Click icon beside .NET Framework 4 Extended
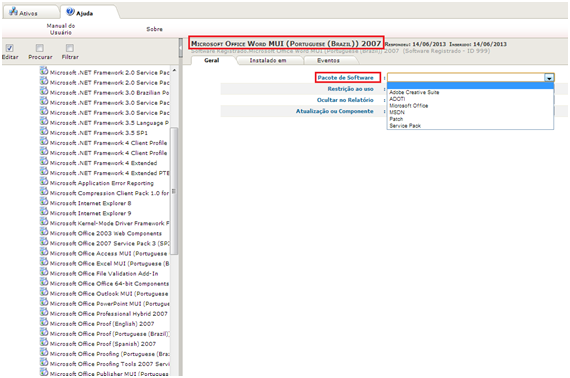 44,162
